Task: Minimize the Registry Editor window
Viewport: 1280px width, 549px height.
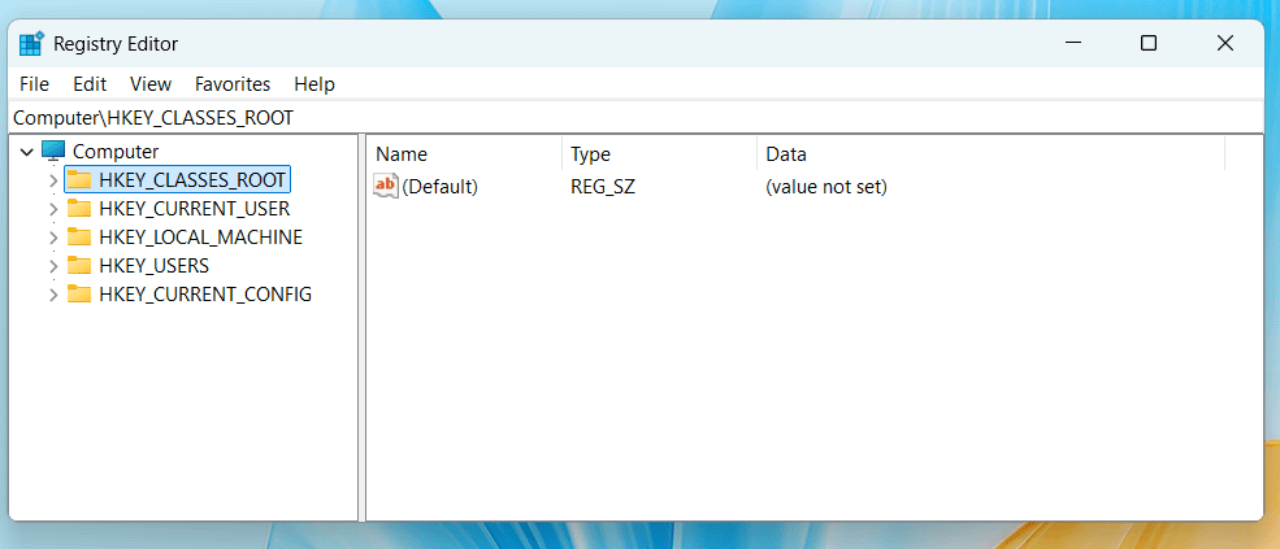Action: (1073, 43)
